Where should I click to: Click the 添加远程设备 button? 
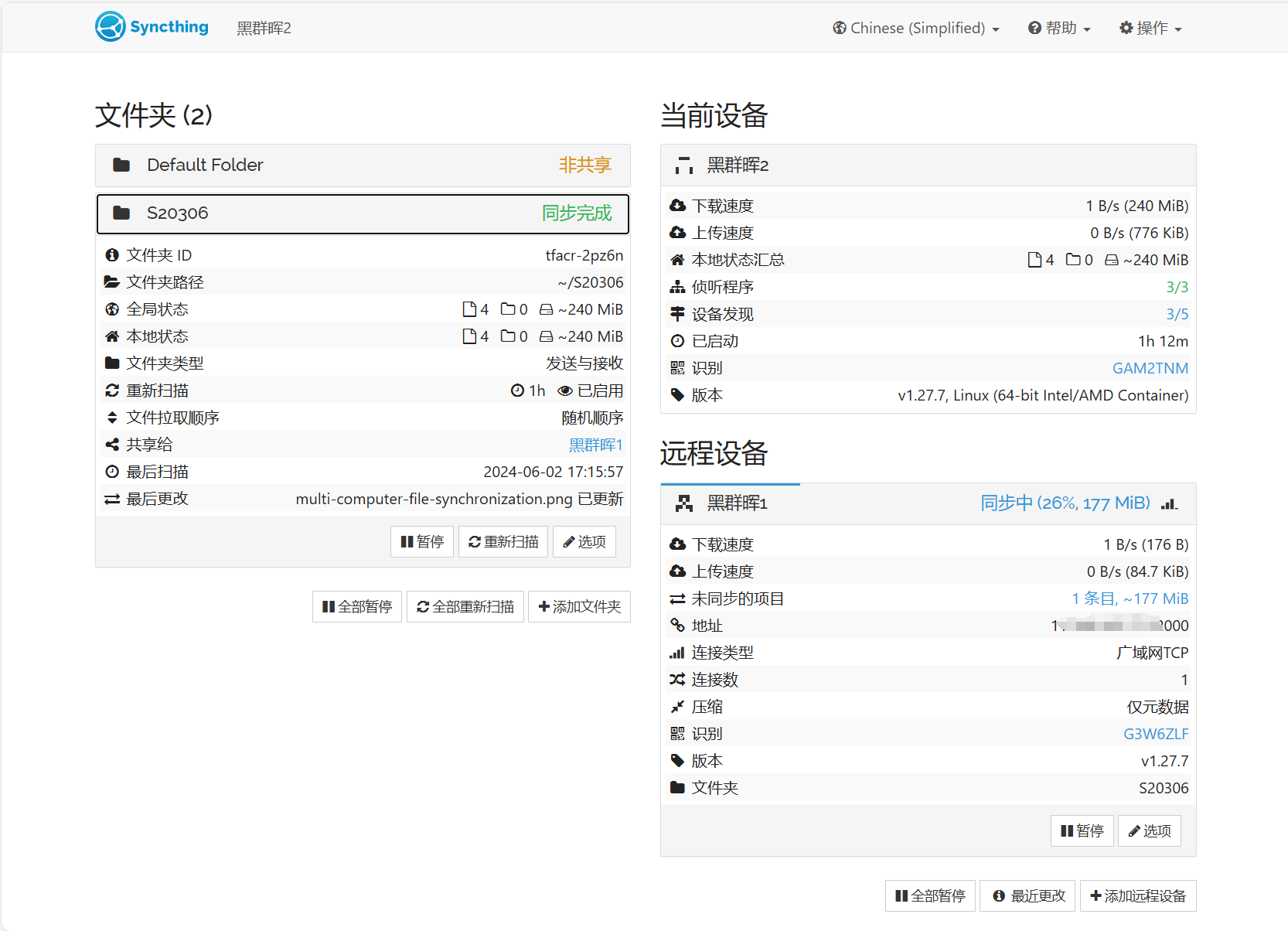coord(1137,896)
